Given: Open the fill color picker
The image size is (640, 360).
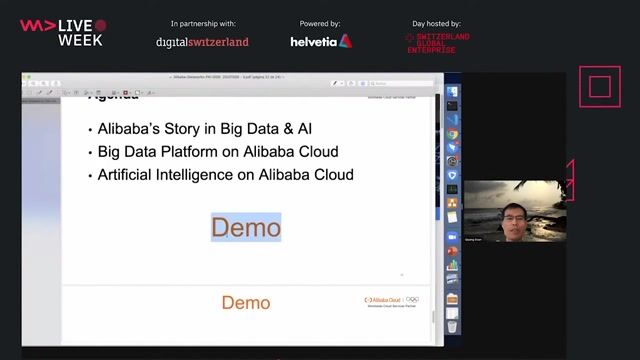Looking at the screenshot, I should coord(138,93).
